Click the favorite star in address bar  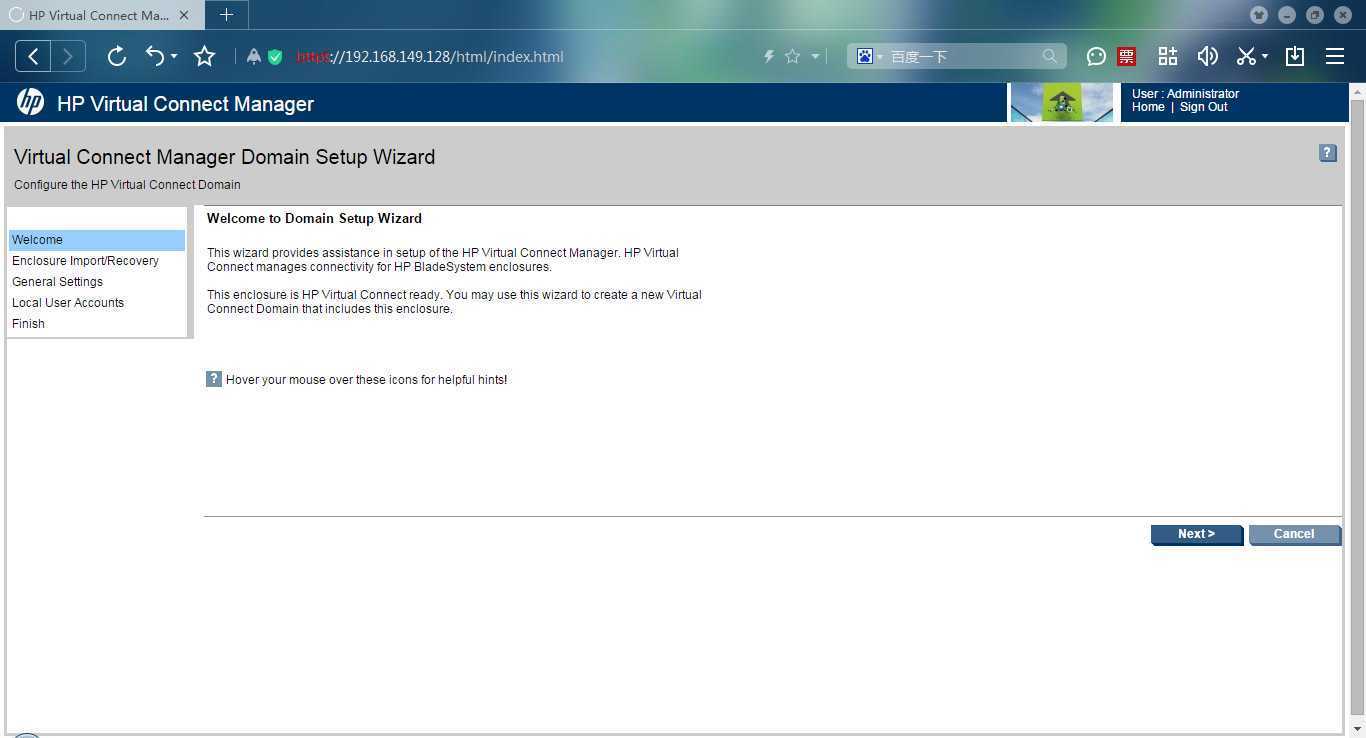coord(793,57)
